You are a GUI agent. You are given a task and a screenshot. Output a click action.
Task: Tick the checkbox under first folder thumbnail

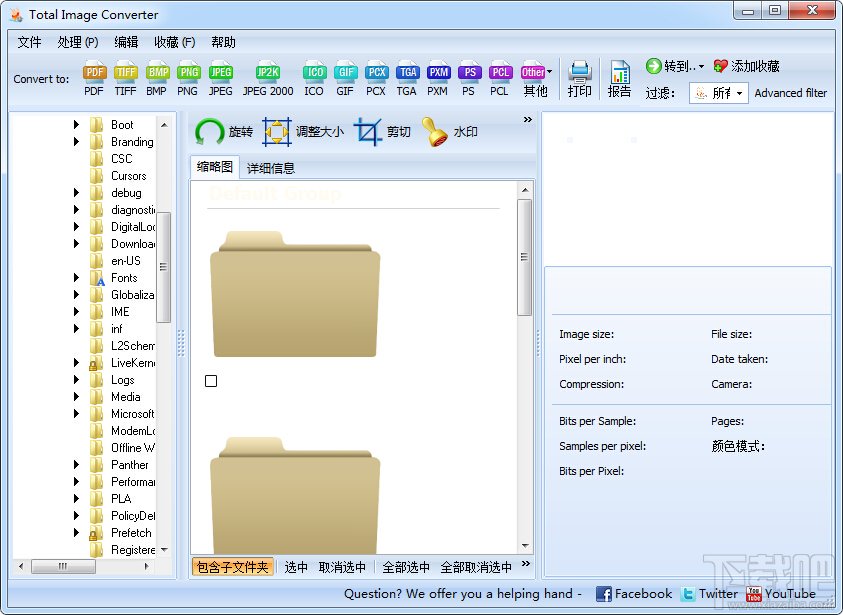(211, 381)
